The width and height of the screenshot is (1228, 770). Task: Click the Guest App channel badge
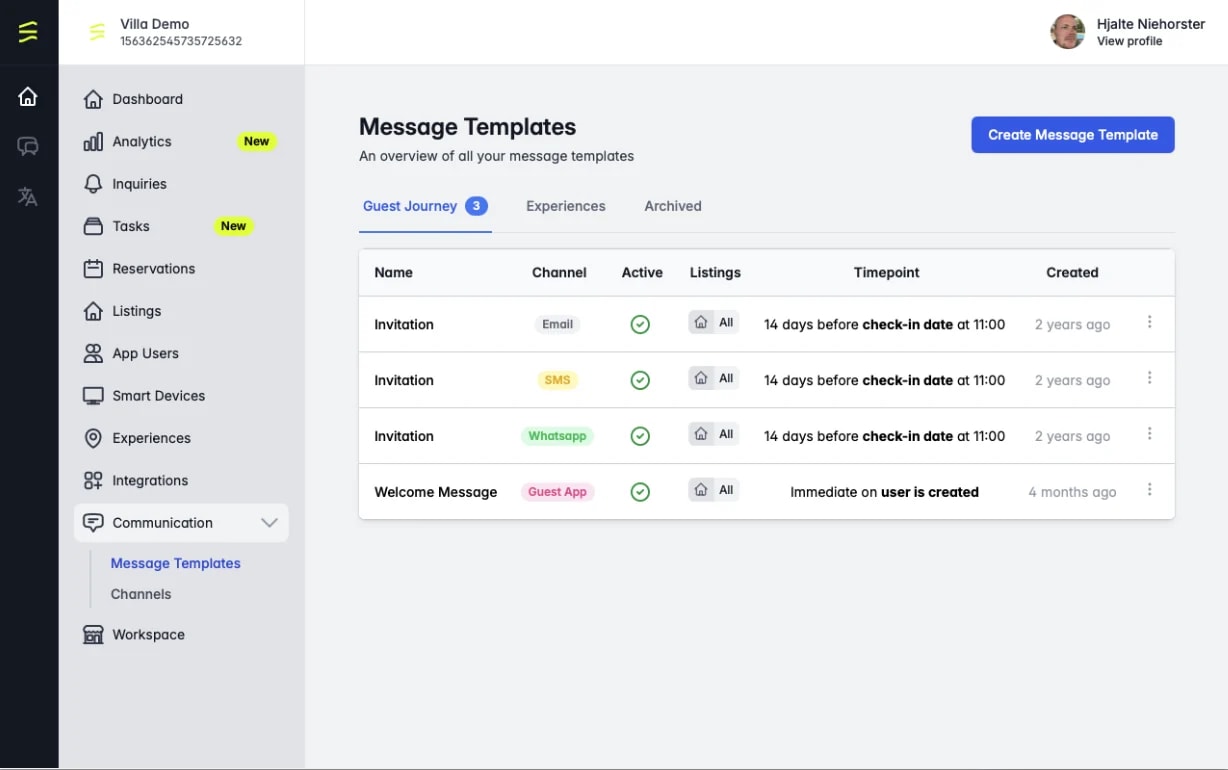coord(558,492)
